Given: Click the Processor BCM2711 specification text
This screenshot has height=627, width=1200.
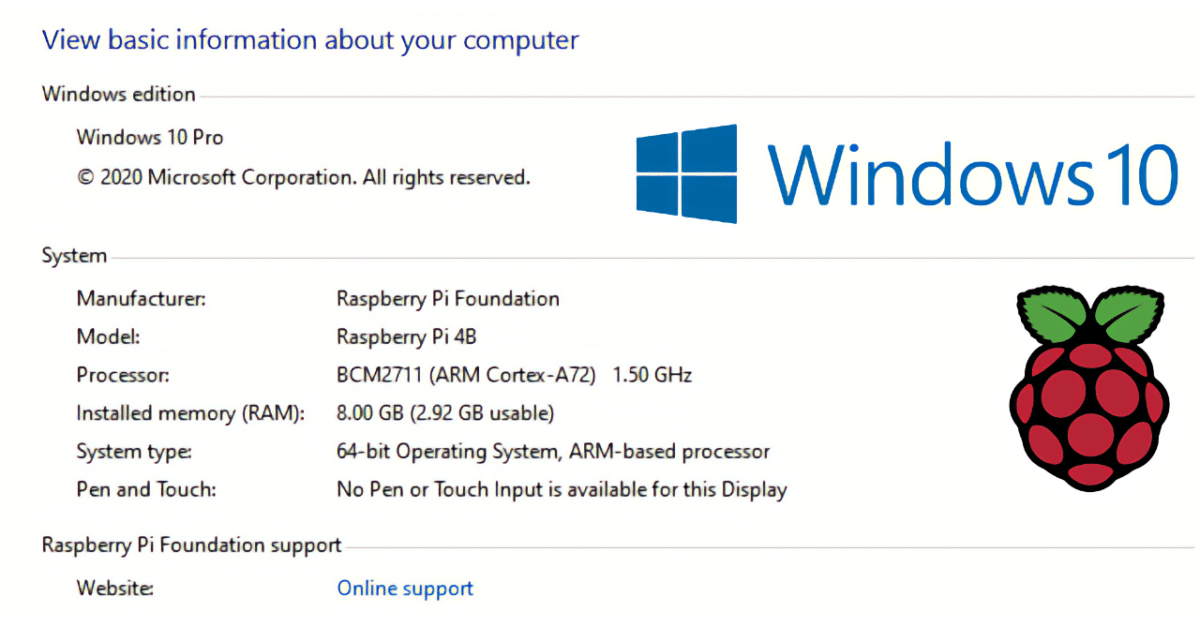Looking at the screenshot, I should point(515,375).
